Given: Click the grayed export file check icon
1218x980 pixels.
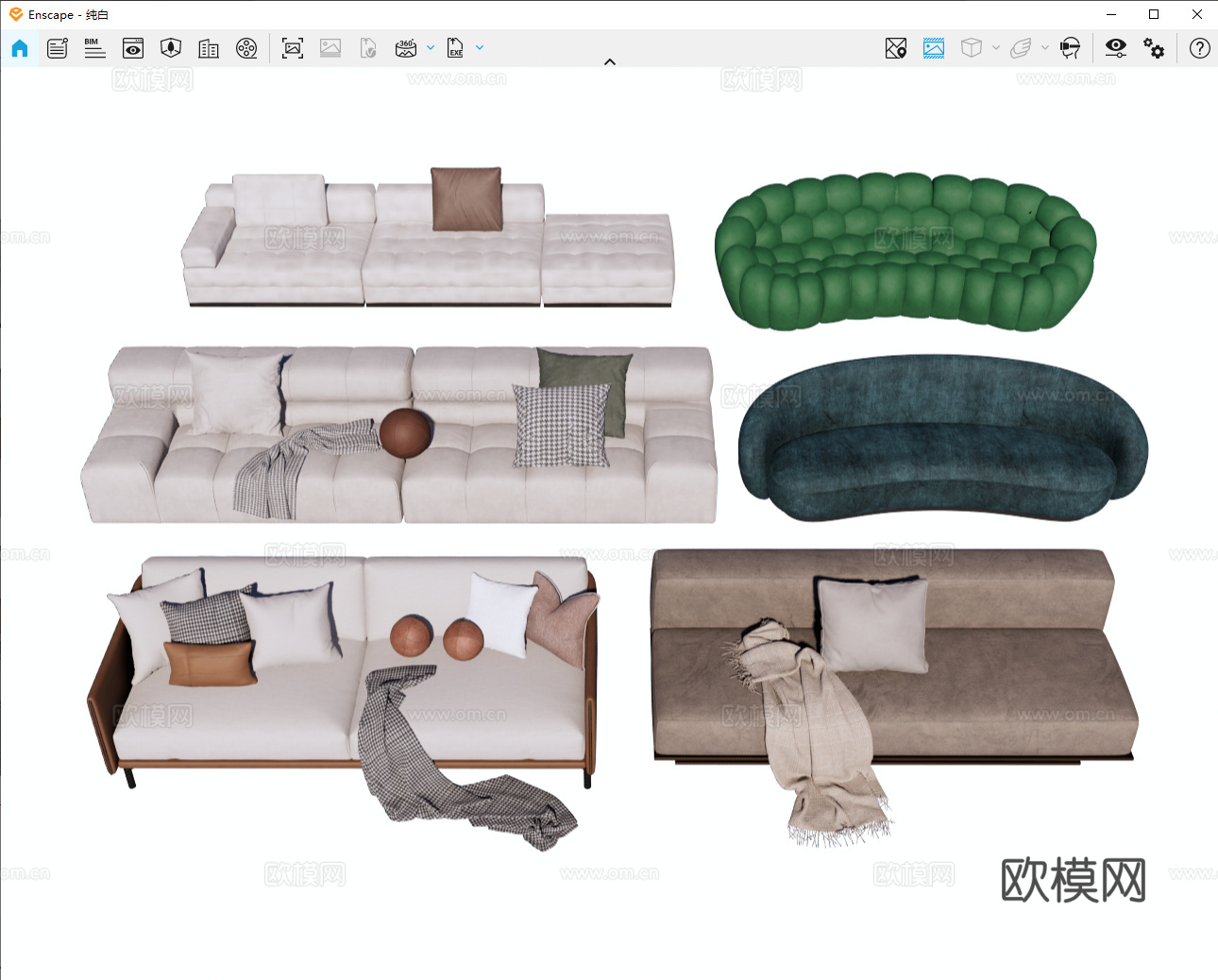Looking at the screenshot, I should click(368, 48).
